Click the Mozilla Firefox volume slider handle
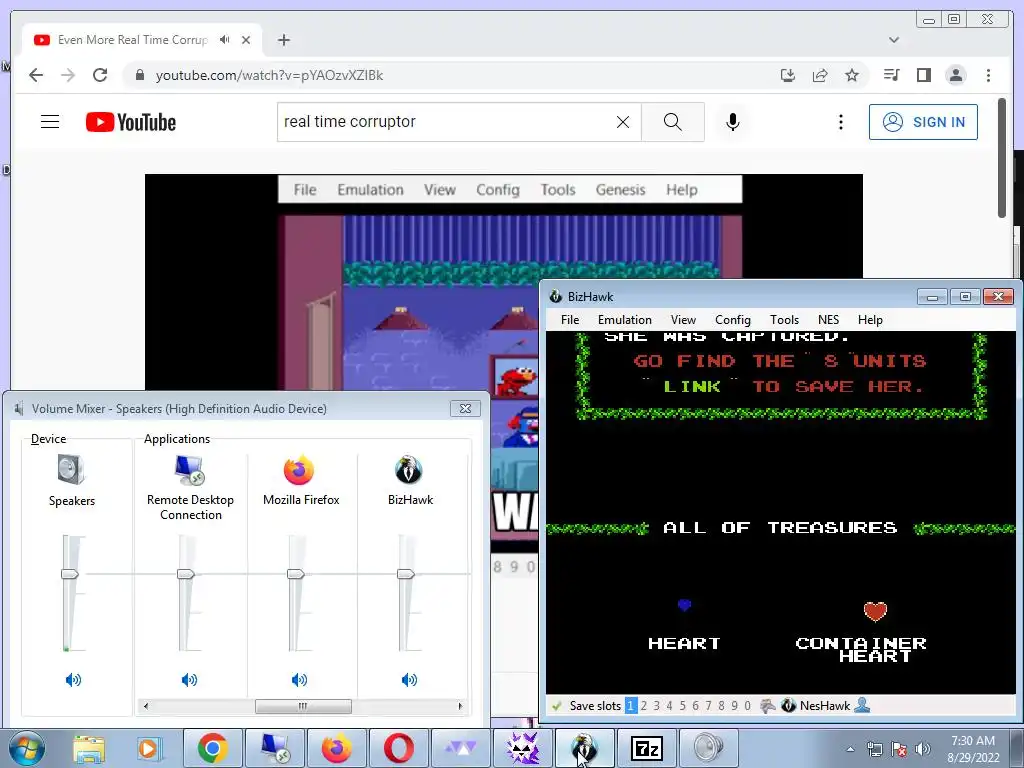 pyautogui.click(x=296, y=574)
